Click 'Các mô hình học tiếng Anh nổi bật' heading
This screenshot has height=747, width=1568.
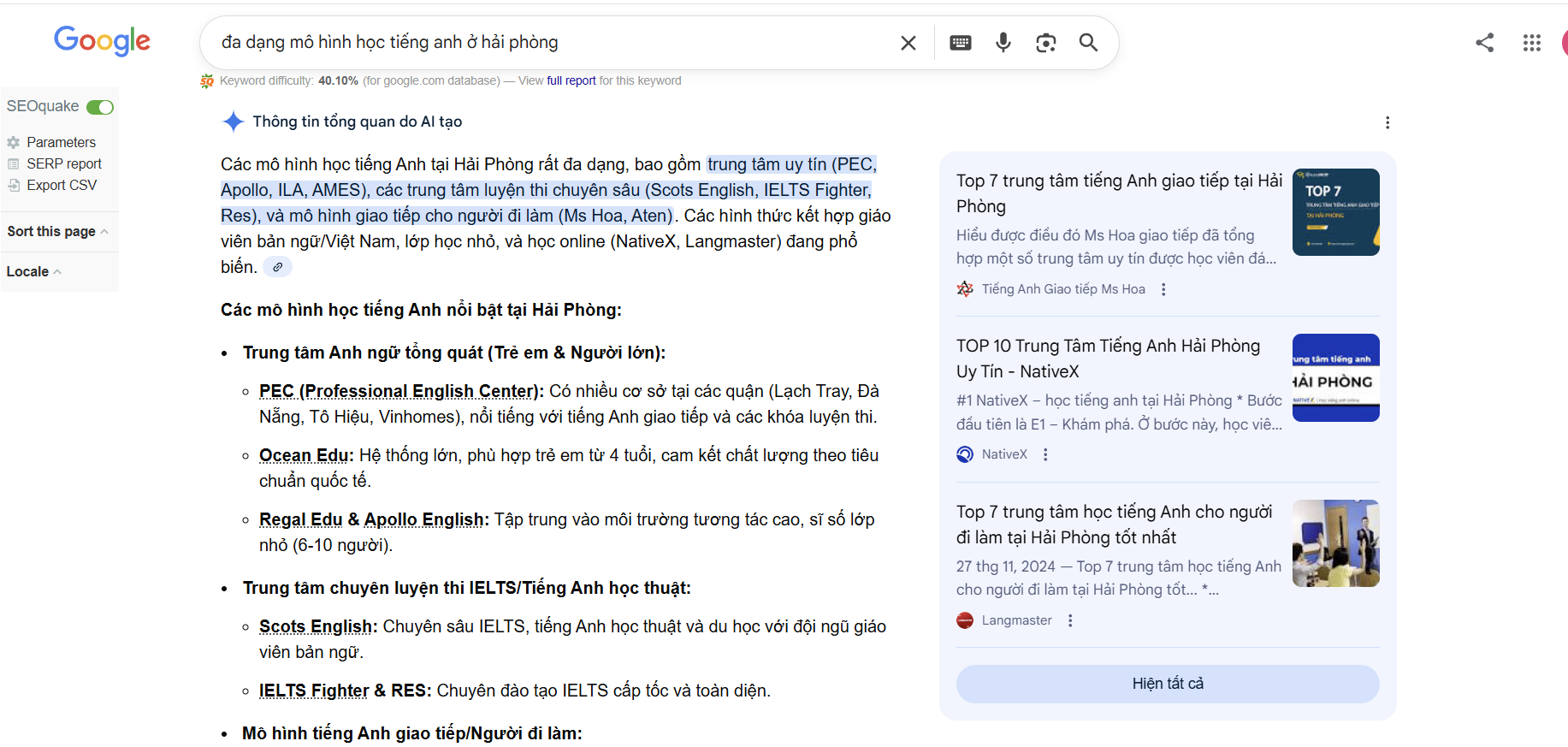point(421,310)
